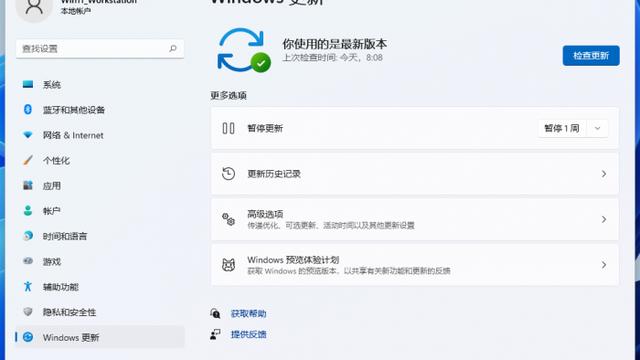Select 辅助功能 sidebar item

(x=100, y=287)
